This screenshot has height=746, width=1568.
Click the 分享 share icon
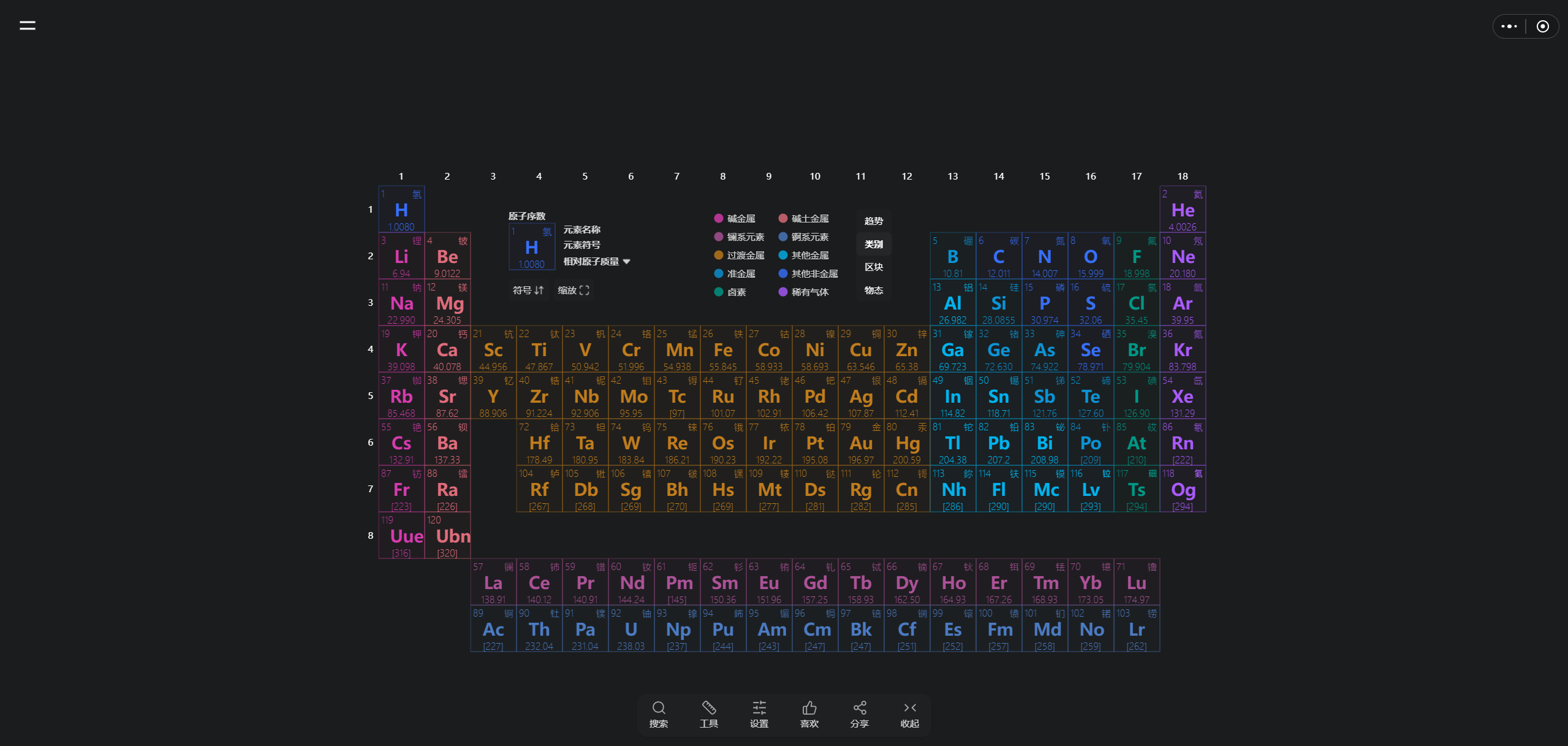(x=860, y=709)
